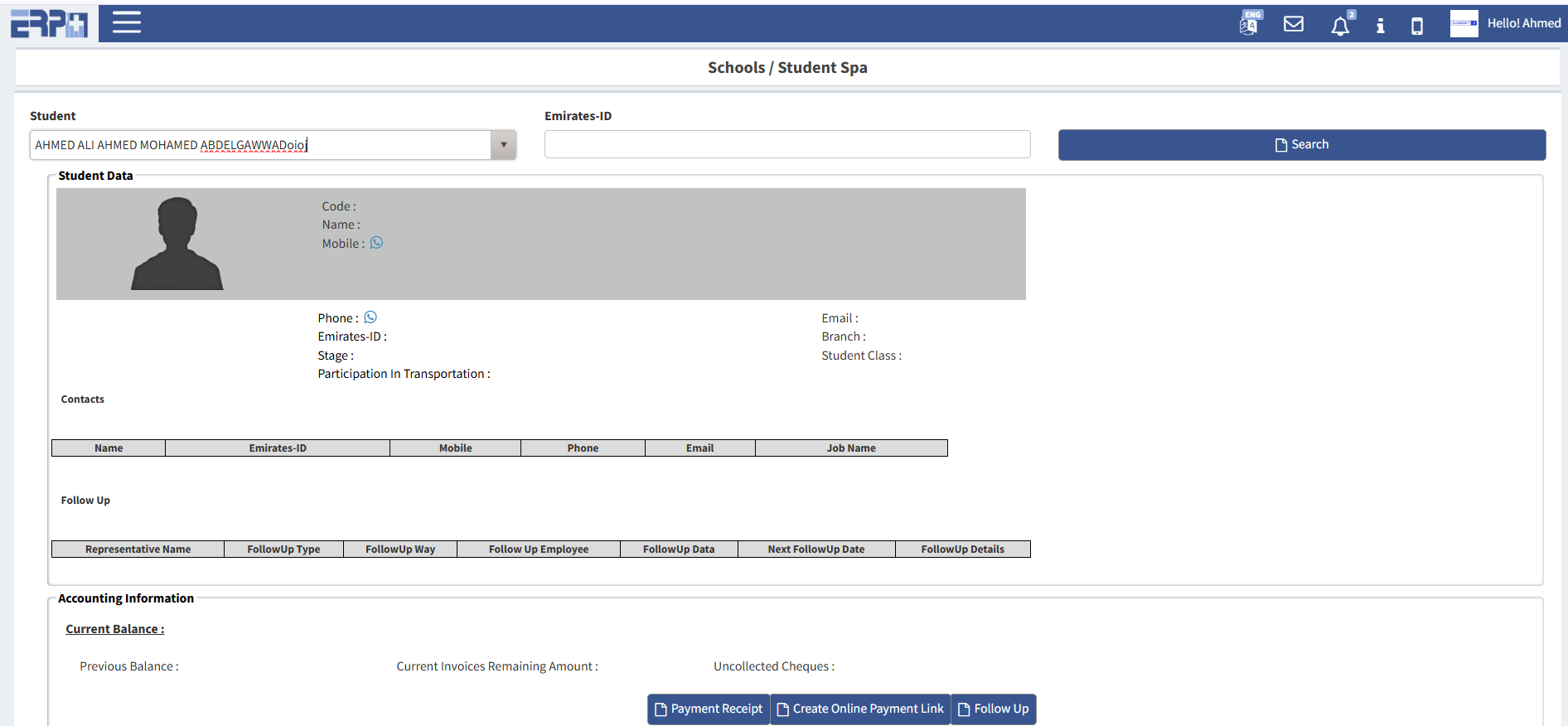The image size is (1568, 726).
Task: Open the mail envelope messages icon
Action: point(1293,24)
